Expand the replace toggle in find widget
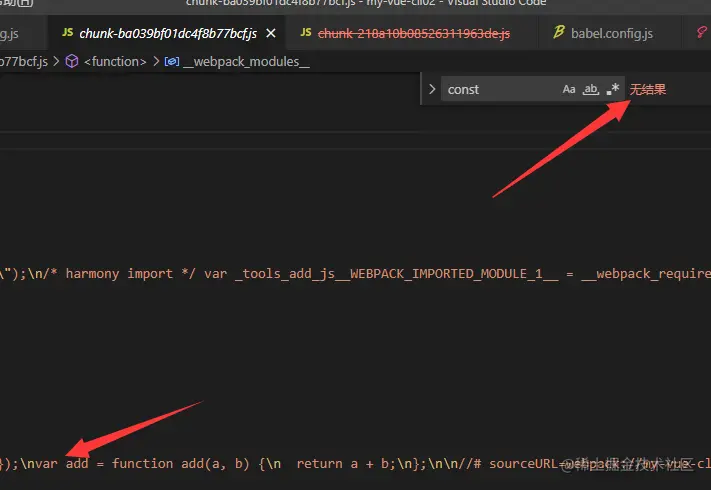This screenshot has height=490, width=711. 432,89
